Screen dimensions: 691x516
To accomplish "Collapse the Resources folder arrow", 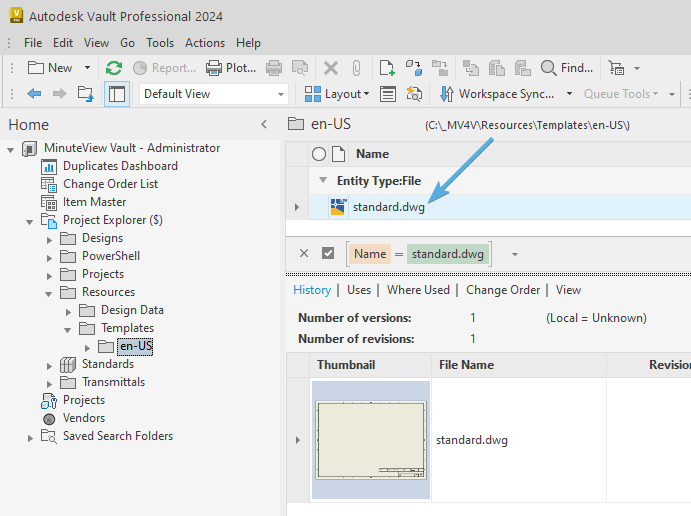I will coord(48,294).
